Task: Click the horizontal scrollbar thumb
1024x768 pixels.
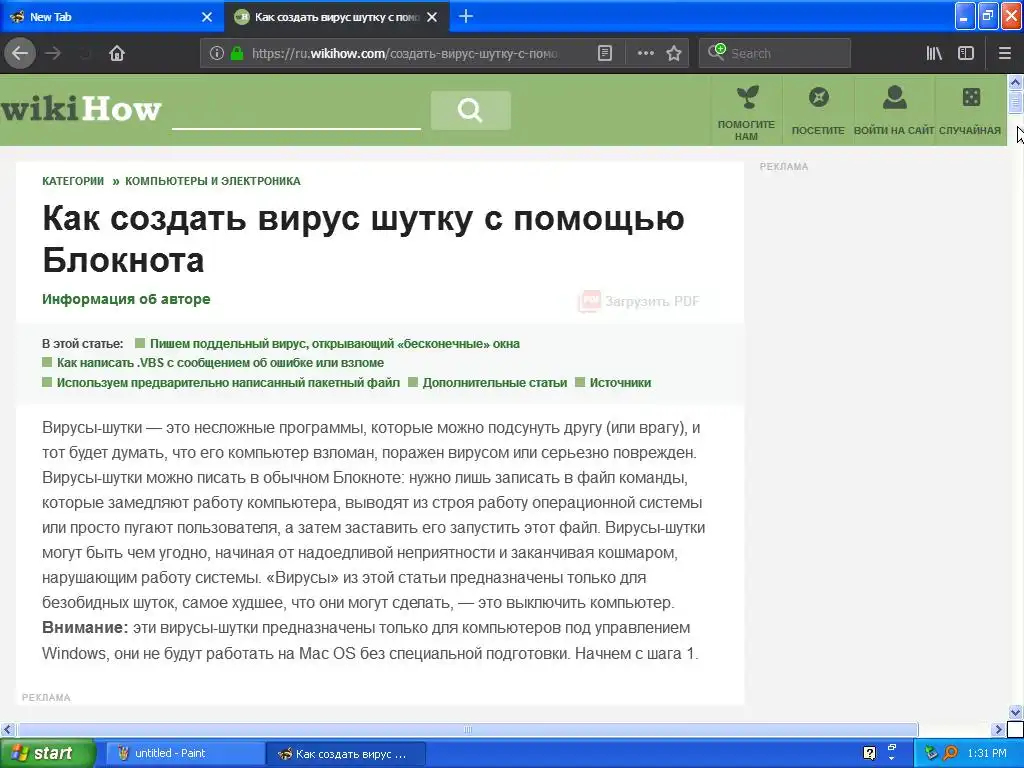Action: tap(468, 729)
